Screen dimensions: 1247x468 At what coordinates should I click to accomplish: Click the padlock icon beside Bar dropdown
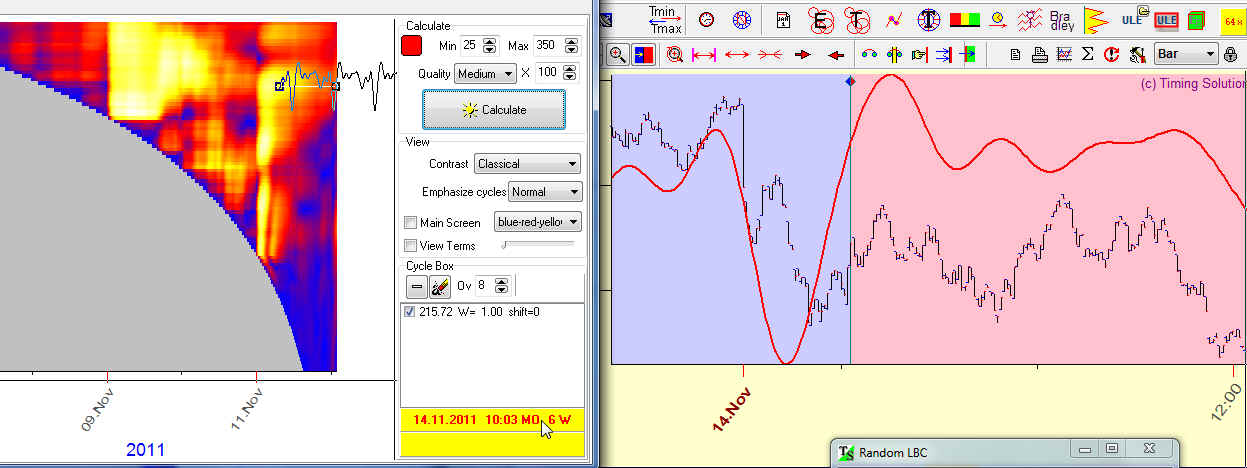click(1230, 55)
